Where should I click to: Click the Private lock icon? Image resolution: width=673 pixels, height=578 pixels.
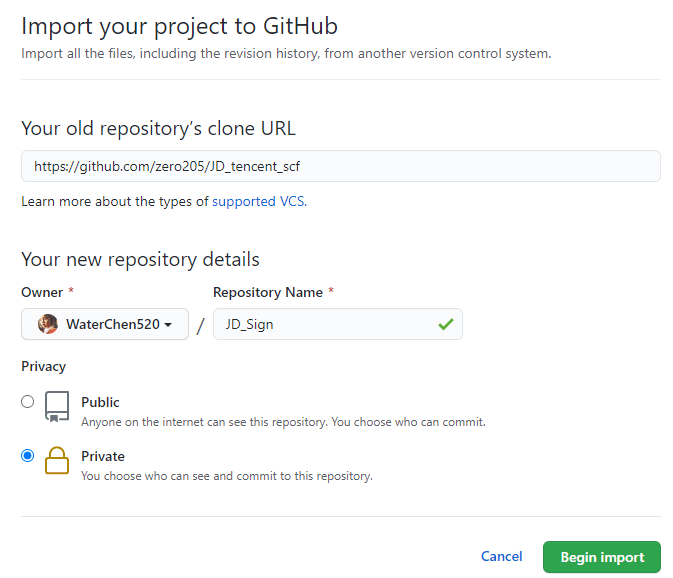click(x=57, y=462)
